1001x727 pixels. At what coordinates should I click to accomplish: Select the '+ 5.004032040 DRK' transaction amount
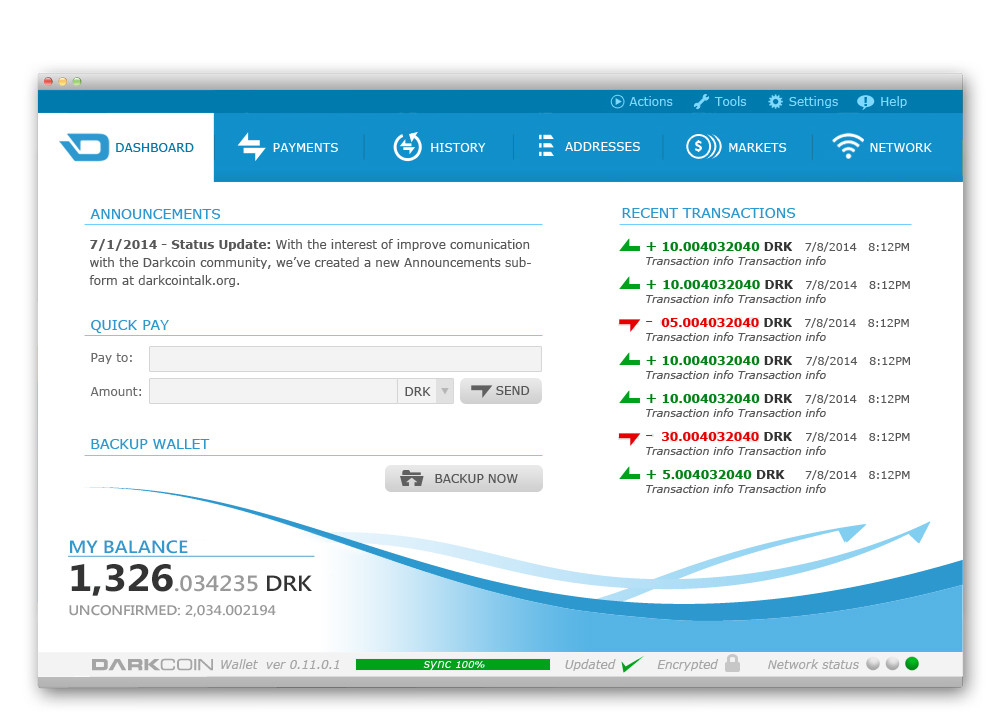click(x=715, y=474)
